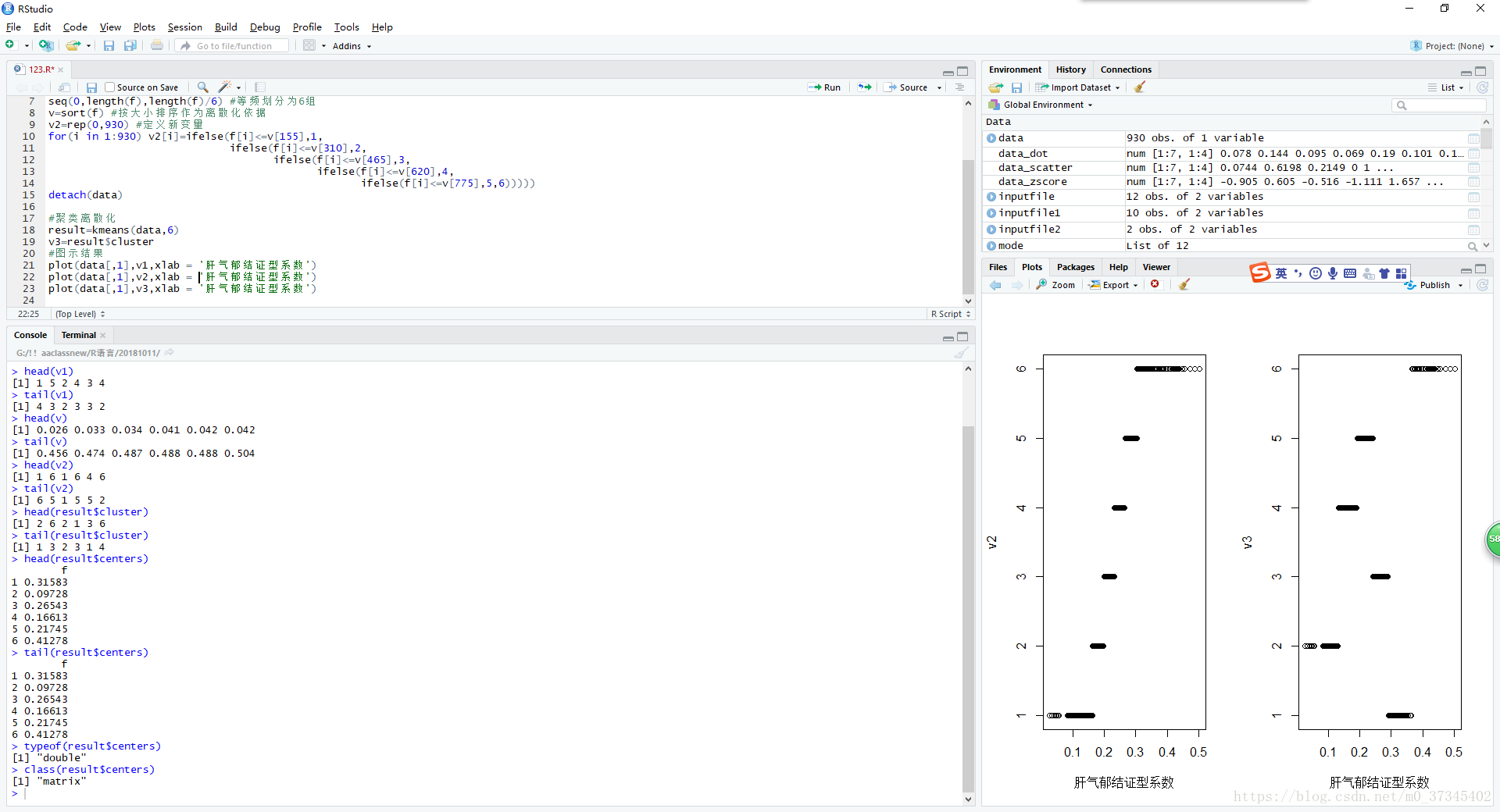Switch to the Files tab
The height and width of the screenshot is (812, 1500).
pyautogui.click(x=998, y=267)
